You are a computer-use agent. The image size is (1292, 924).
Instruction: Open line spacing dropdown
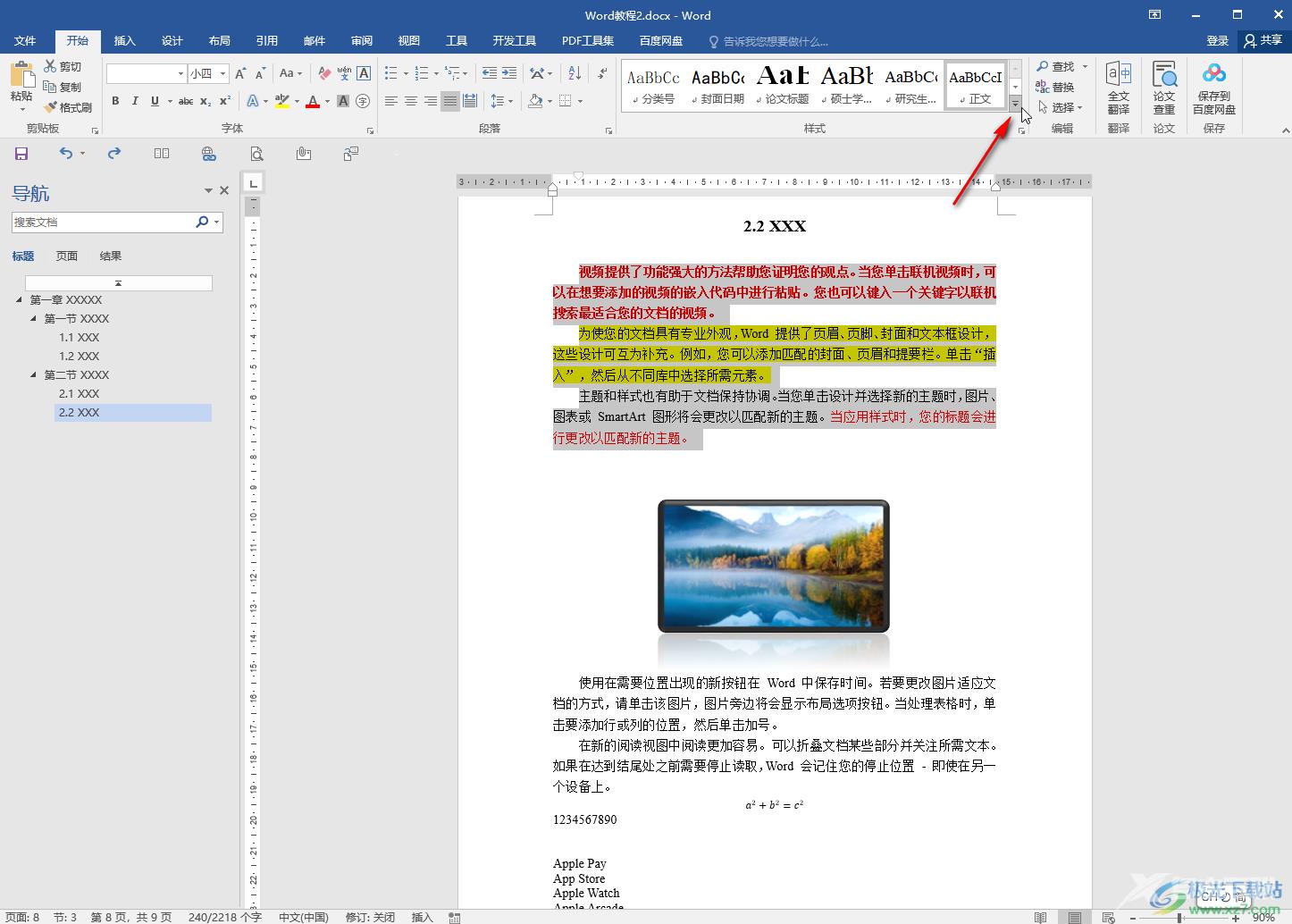click(503, 101)
